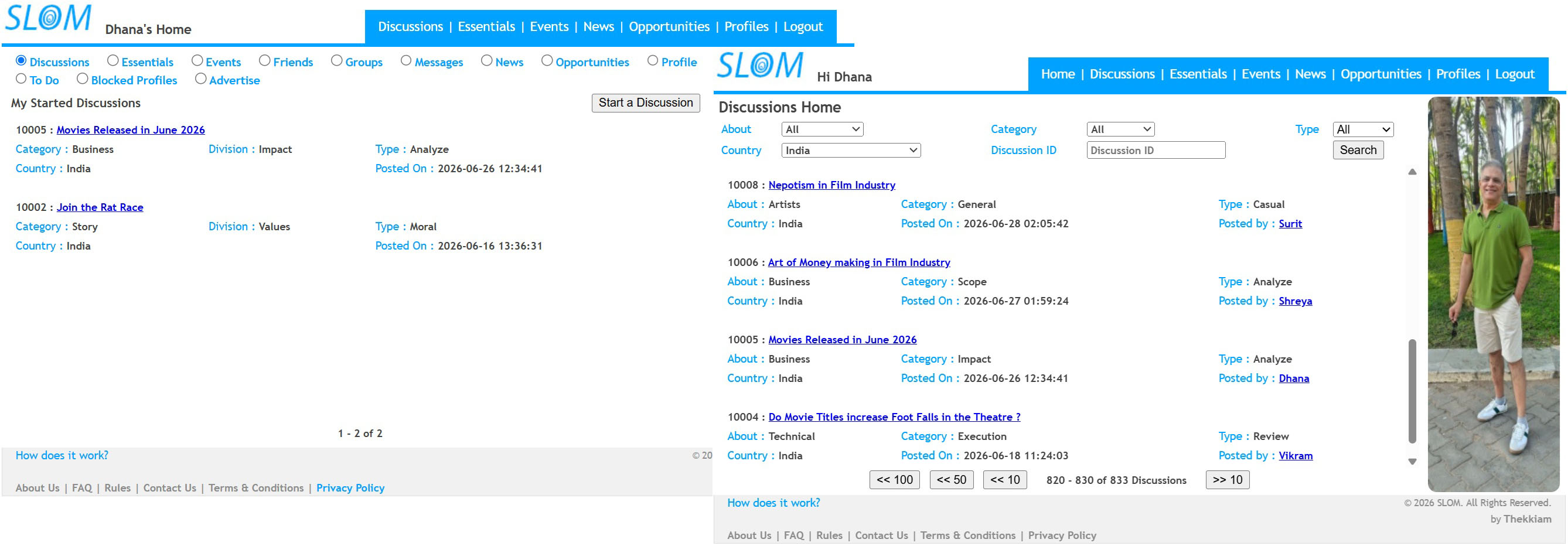
Task: Open Shreya's profile link
Action: click(1296, 301)
